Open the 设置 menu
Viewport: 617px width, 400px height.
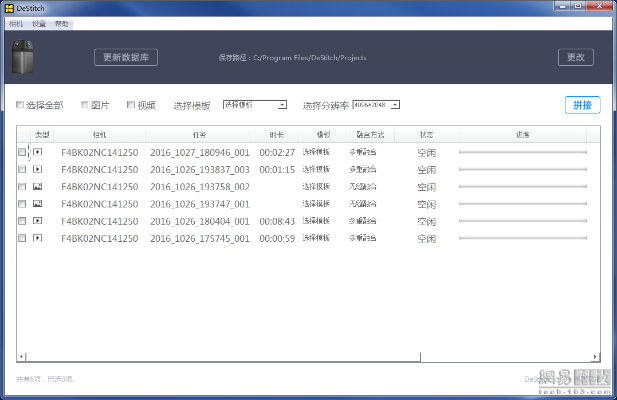39,22
